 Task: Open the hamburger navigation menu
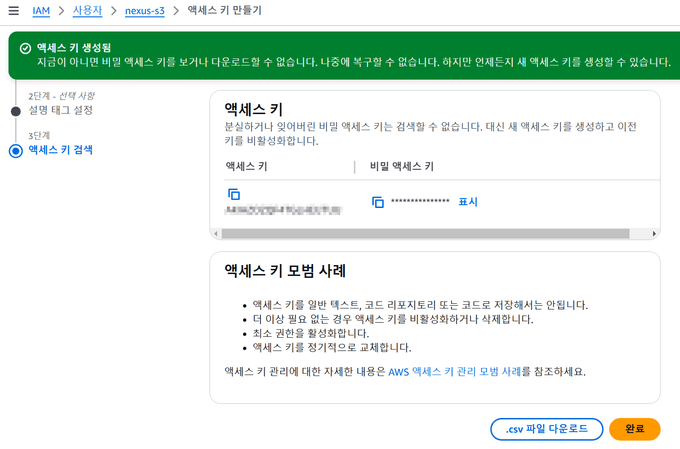click(14, 10)
